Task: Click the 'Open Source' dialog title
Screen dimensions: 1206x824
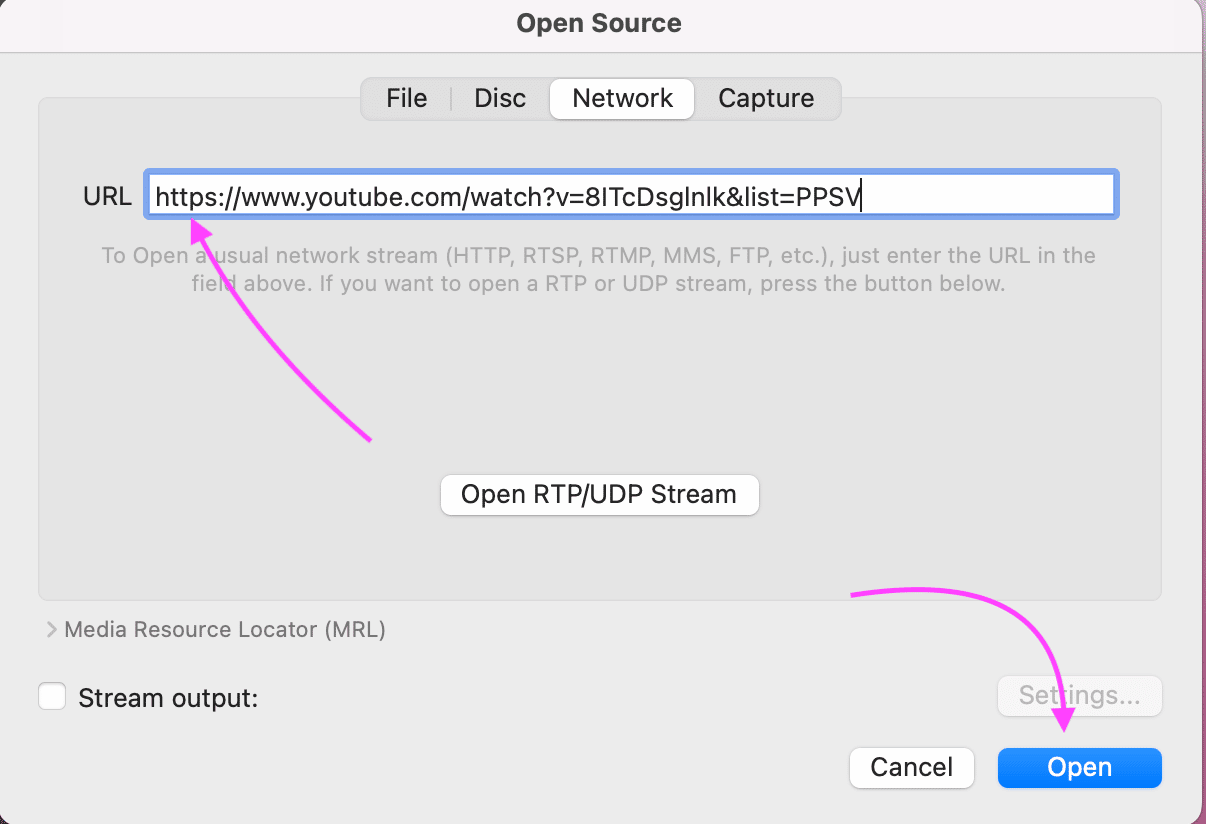Action: click(599, 23)
